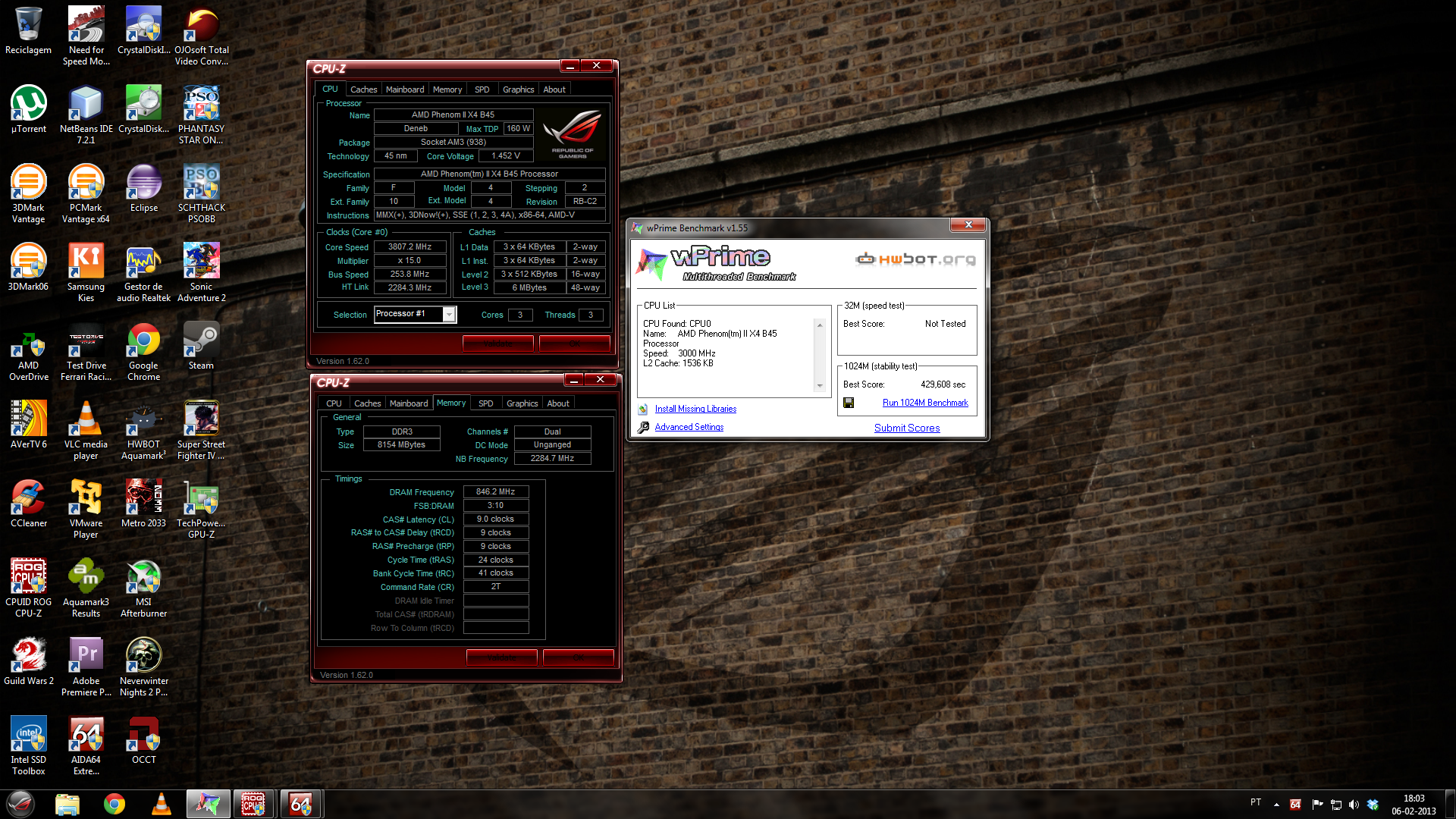Open Mainboard tab in top CPU-Z window
Screen dimensions: 1456x819
coord(405,89)
